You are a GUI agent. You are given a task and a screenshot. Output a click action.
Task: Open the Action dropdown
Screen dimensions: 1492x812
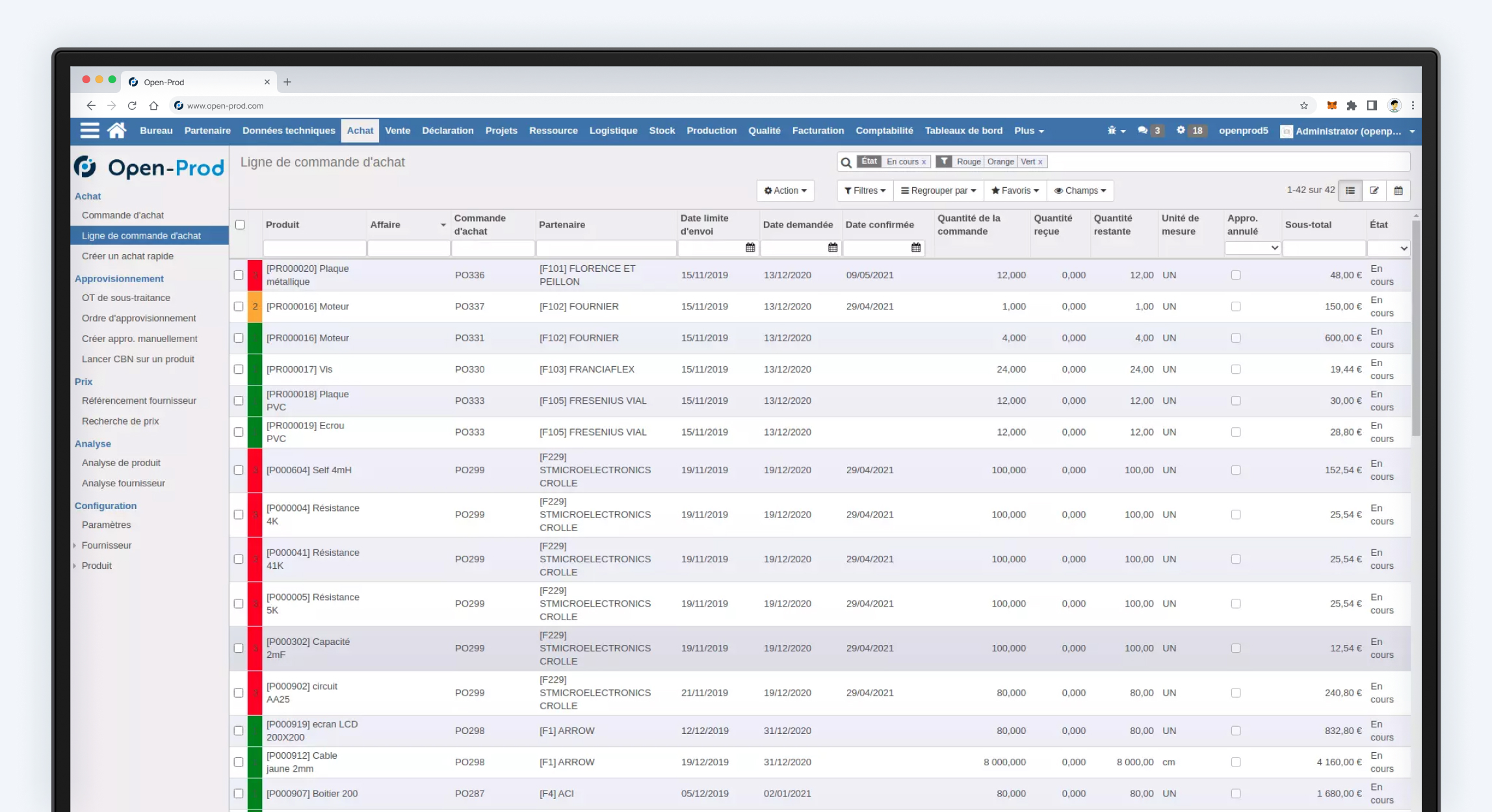[x=785, y=190]
